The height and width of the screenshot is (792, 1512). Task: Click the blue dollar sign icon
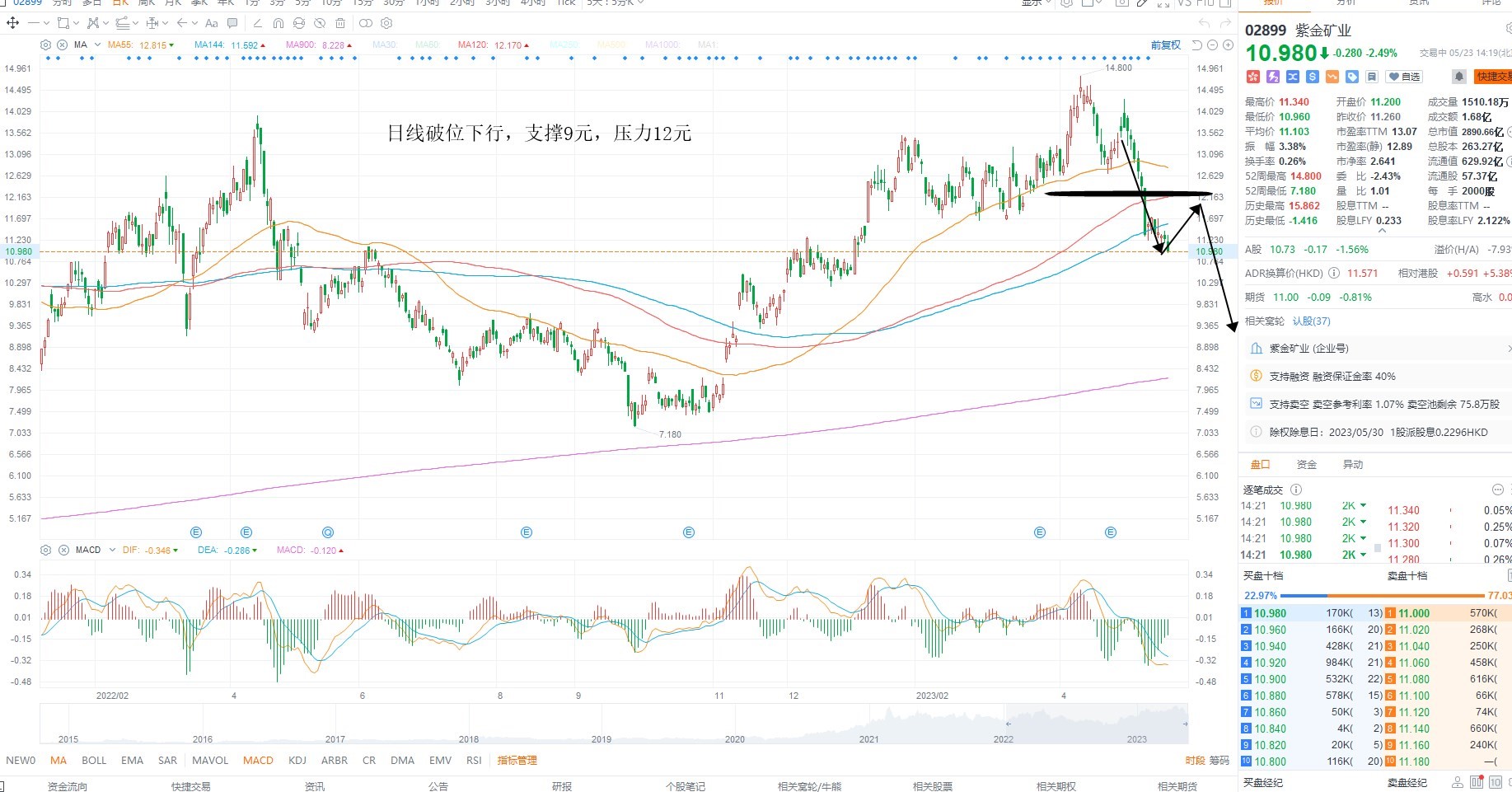click(1313, 77)
